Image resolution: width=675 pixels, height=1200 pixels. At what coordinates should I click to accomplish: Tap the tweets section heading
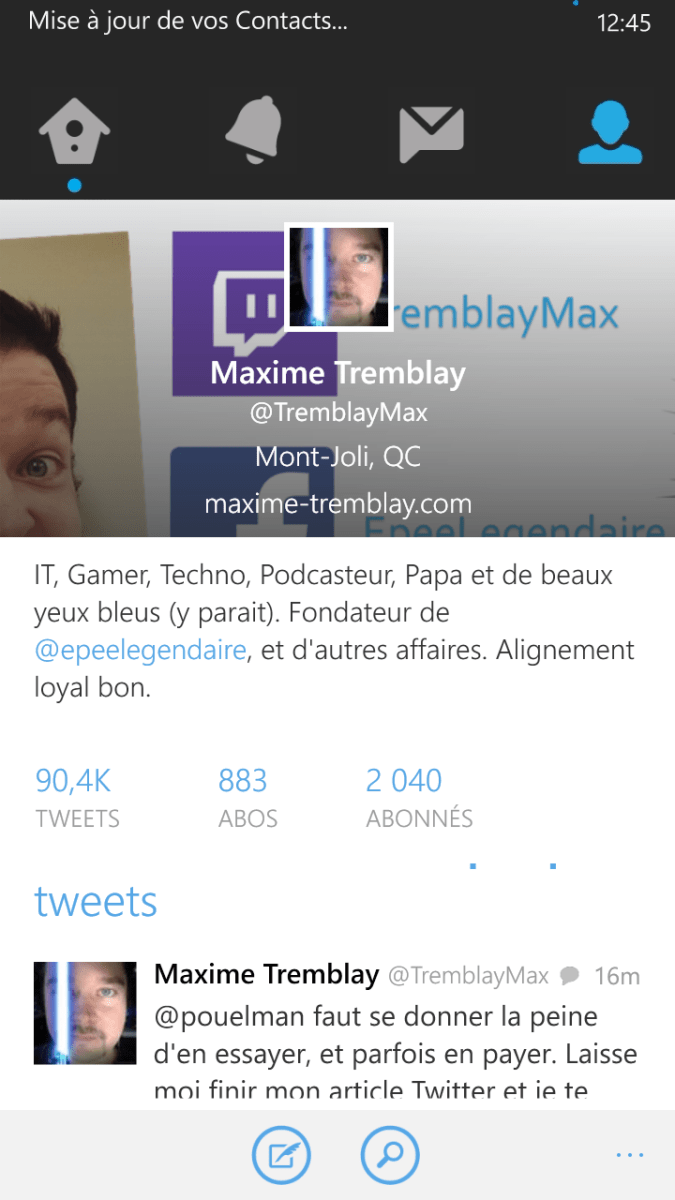pyautogui.click(x=96, y=901)
